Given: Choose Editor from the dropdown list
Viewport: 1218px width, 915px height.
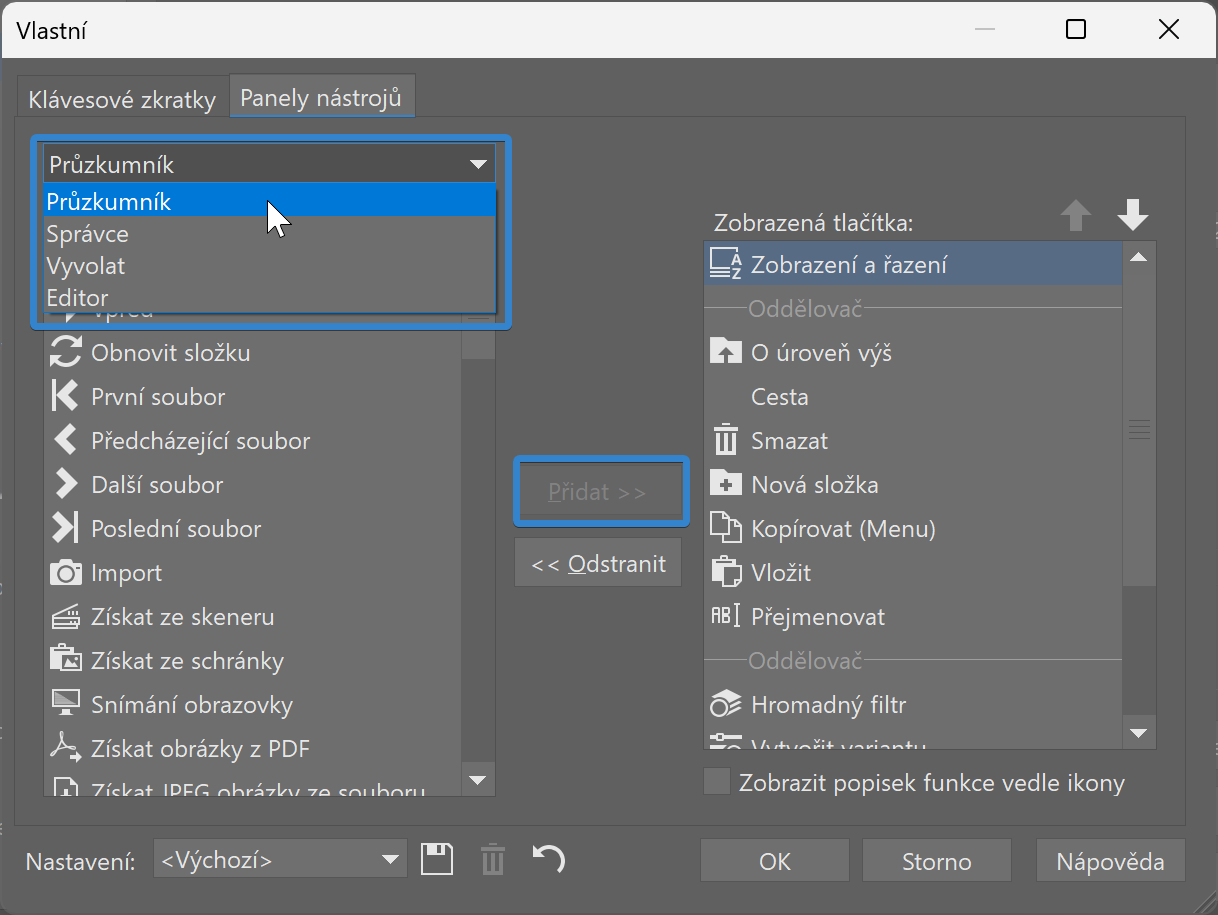Looking at the screenshot, I should (x=77, y=298).
